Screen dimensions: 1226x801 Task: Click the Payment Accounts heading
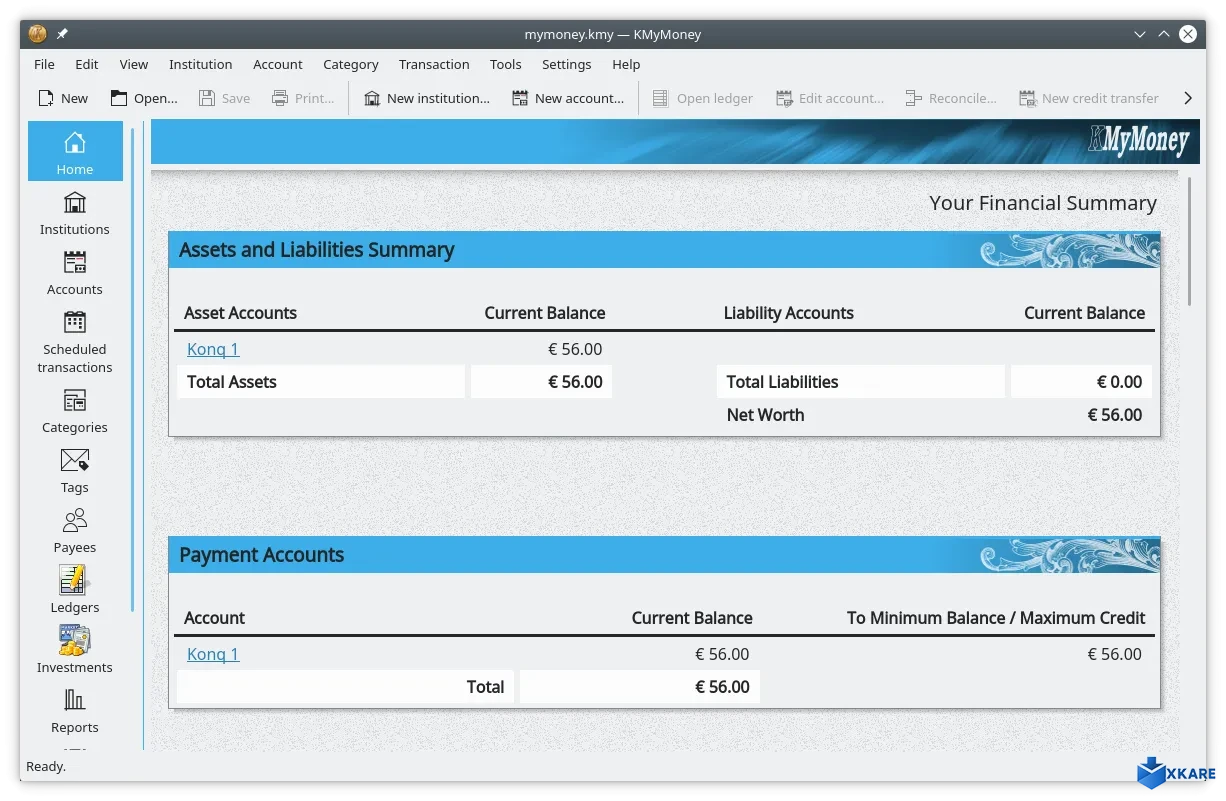[262, 555]
